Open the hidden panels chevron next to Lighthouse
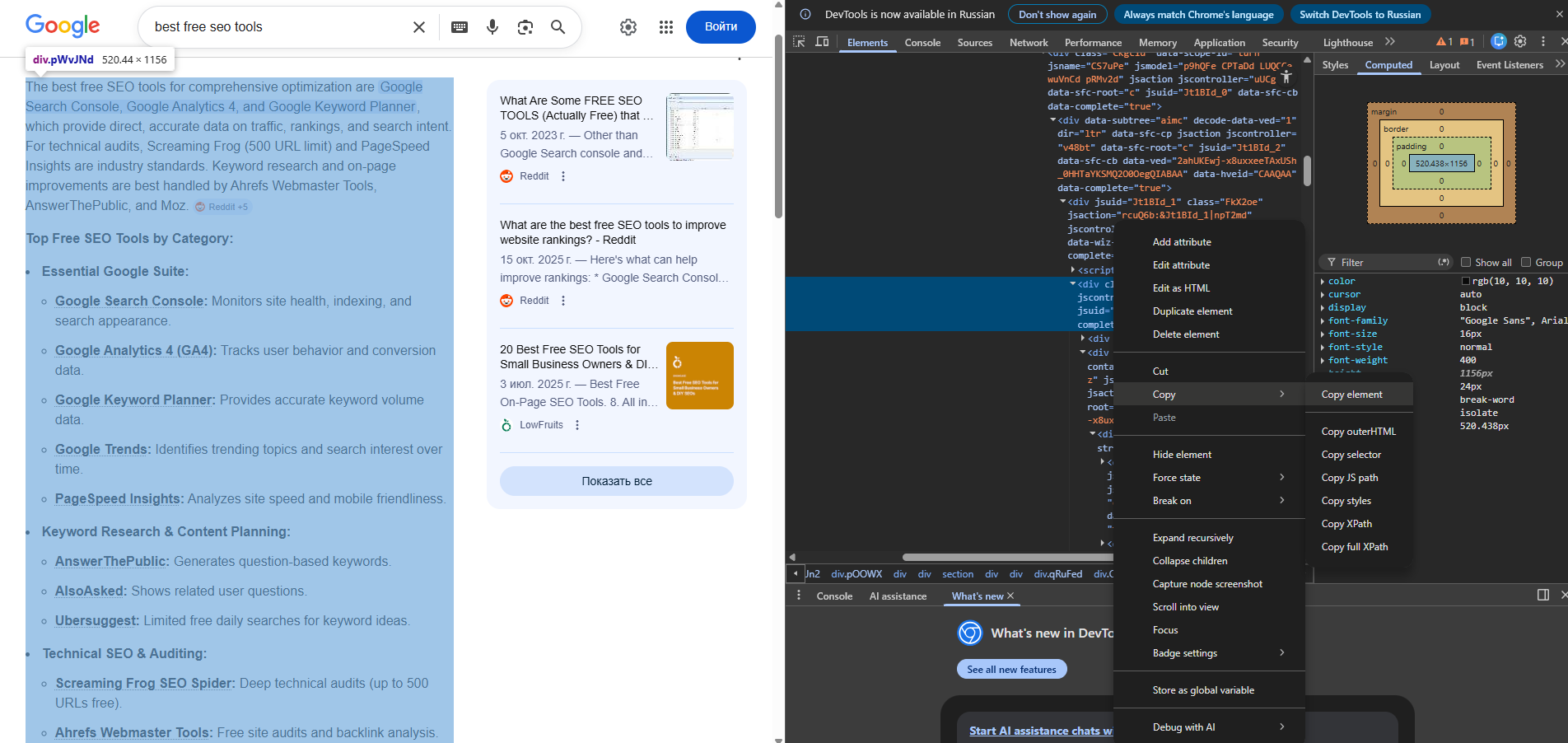 pos(1388,42)
